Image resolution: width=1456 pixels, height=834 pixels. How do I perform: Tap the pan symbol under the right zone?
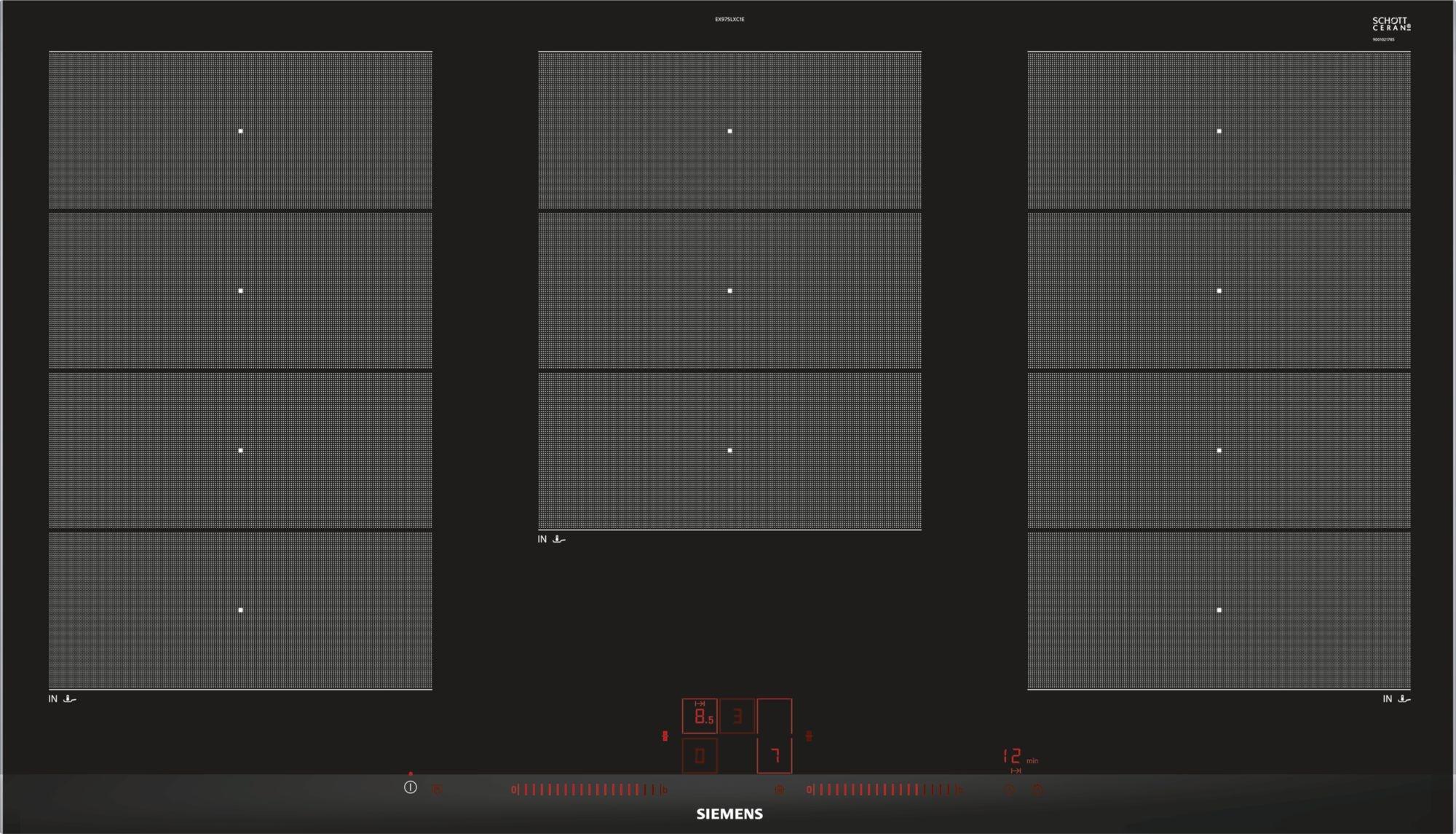tap(1404, 699)
